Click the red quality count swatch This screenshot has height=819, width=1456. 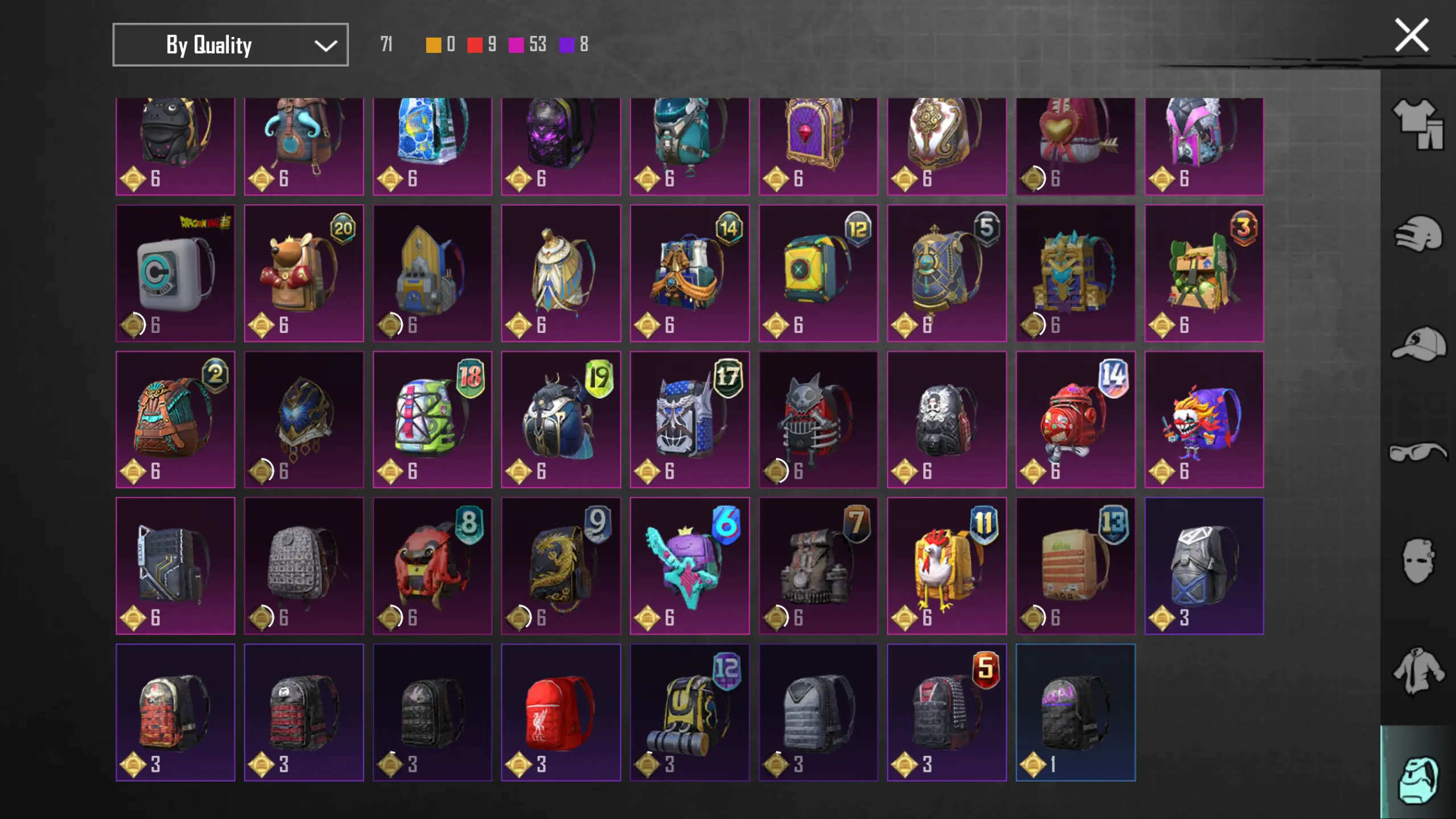pos(475,45)
